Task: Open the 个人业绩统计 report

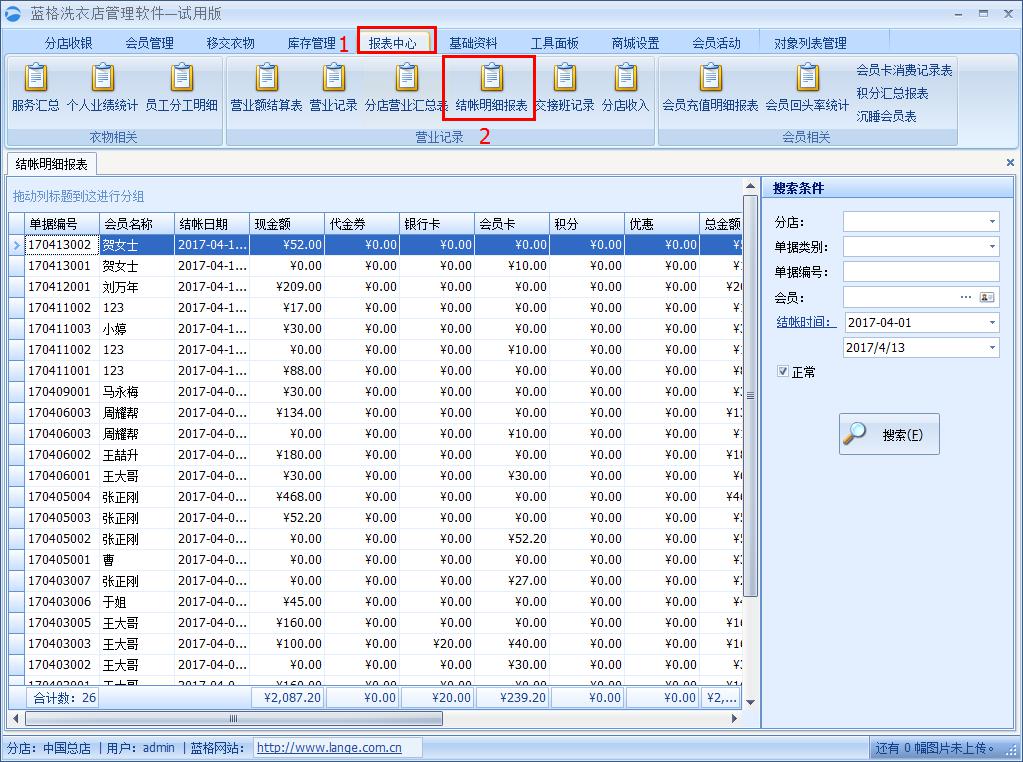Action: (102, 89)
